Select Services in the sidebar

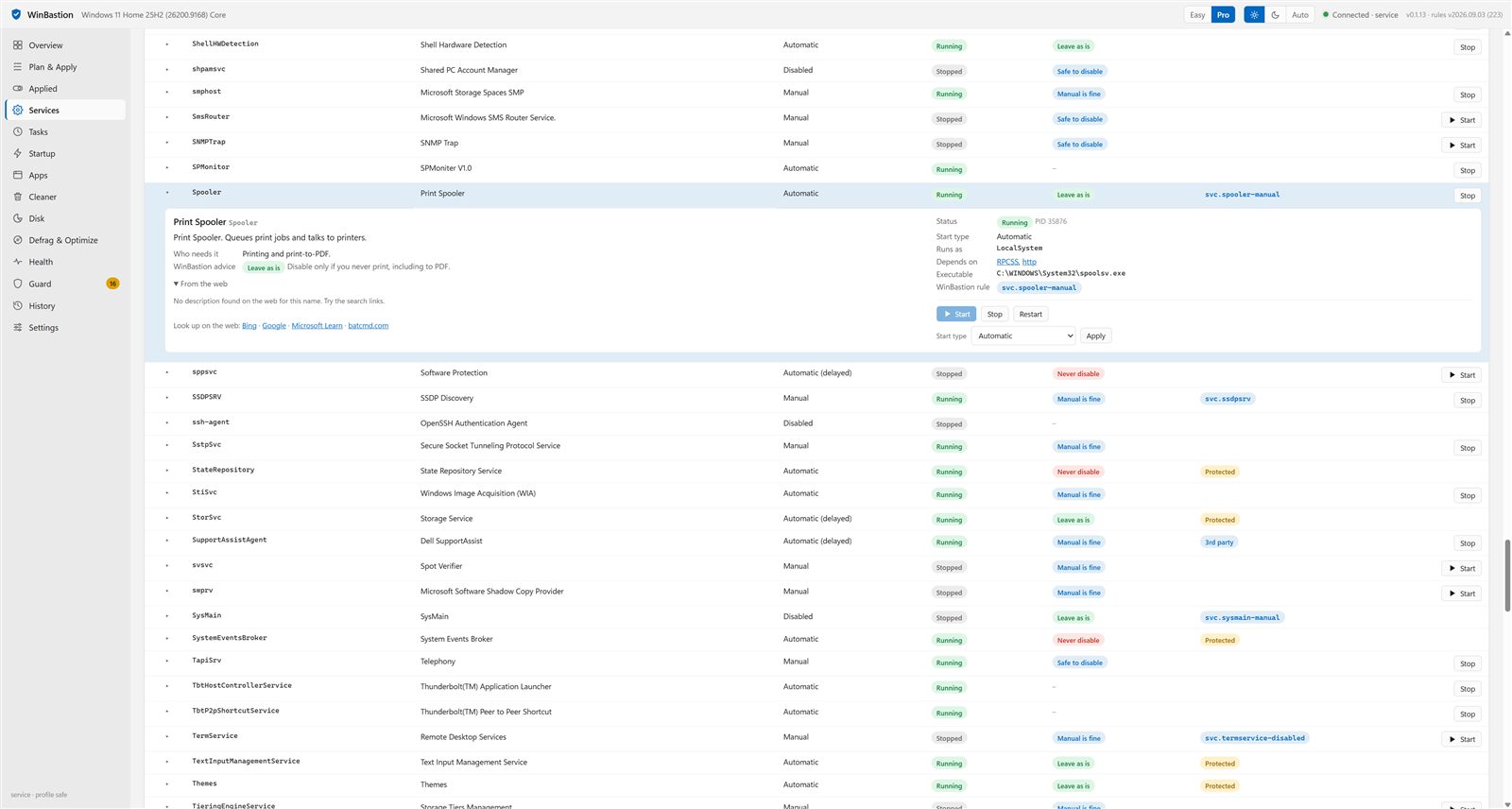65,111
